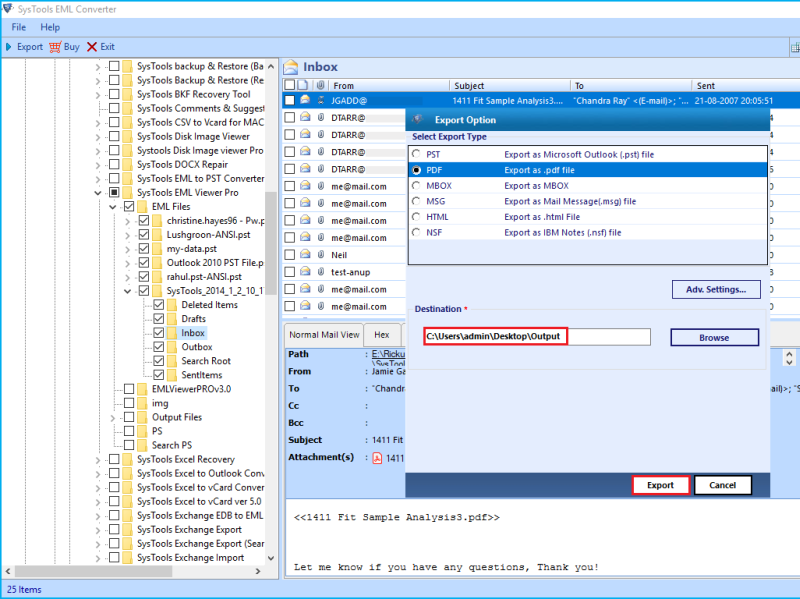
Task: Click the Browse button
Action: (x=714, y=338)
